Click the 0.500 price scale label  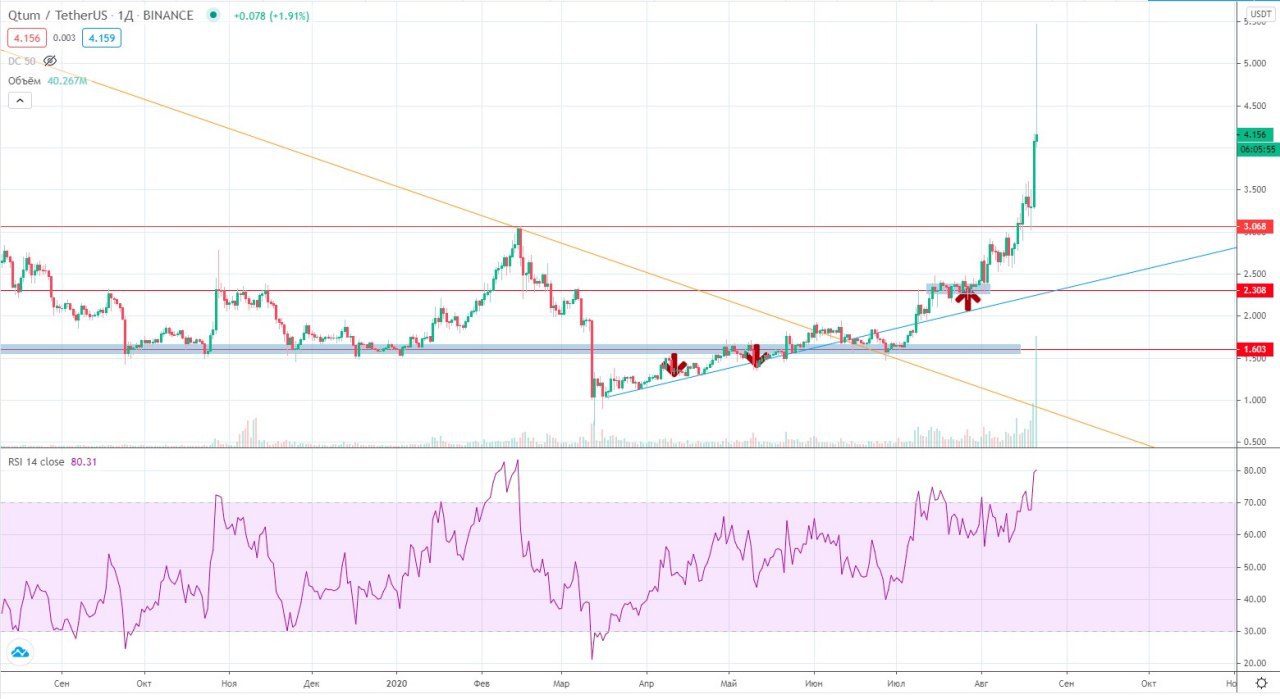pyautogui.click(x=1255, y=441)
